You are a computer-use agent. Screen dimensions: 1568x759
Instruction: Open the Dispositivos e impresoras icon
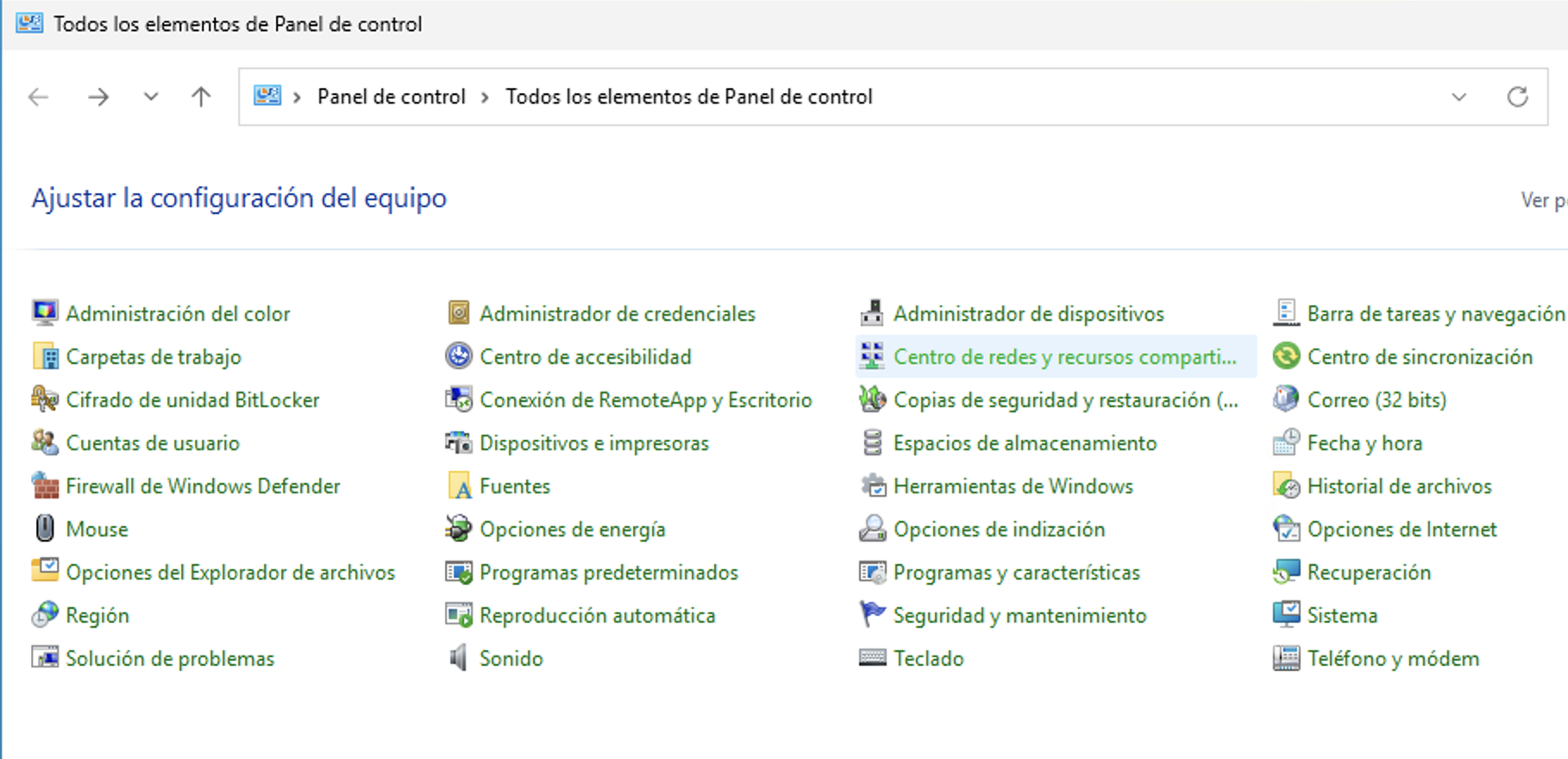[x=459, y=442]
